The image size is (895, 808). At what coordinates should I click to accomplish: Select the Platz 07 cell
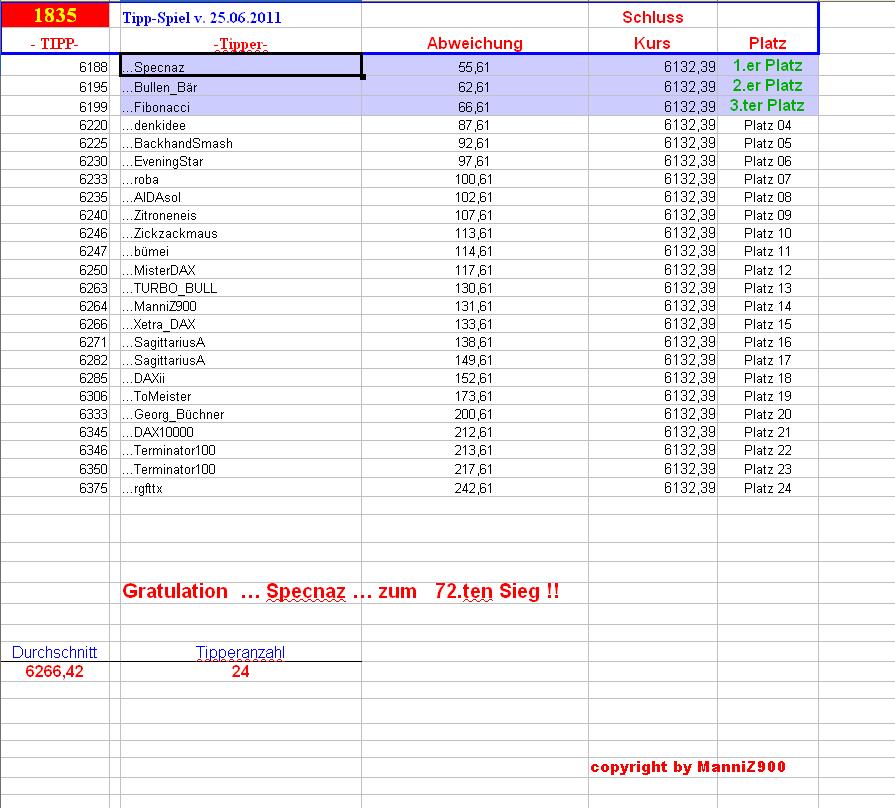[767, 179]
